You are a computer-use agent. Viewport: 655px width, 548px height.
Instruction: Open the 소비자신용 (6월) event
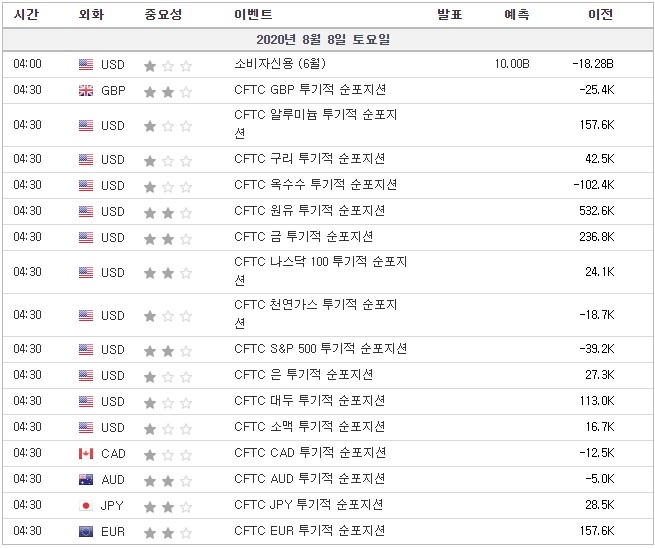[279, 63]
